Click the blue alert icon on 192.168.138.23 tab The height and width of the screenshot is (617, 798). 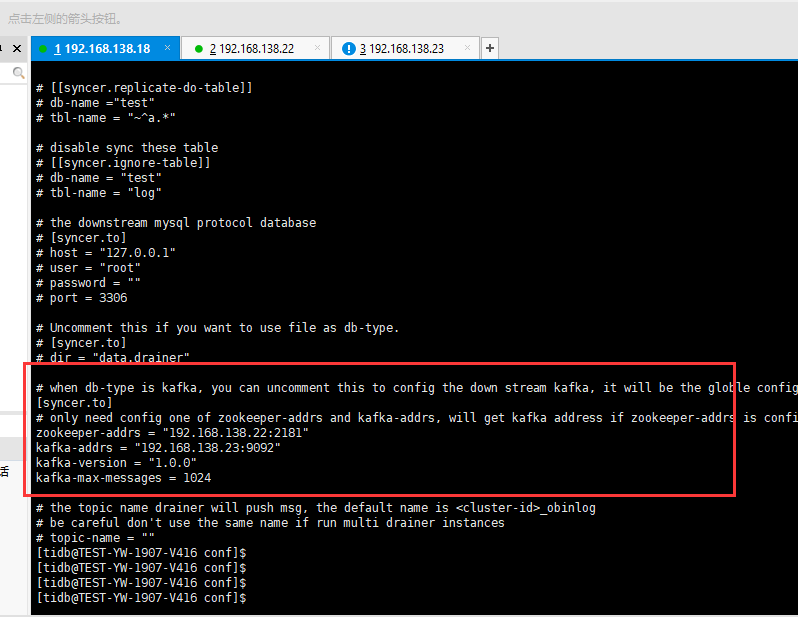349,49
